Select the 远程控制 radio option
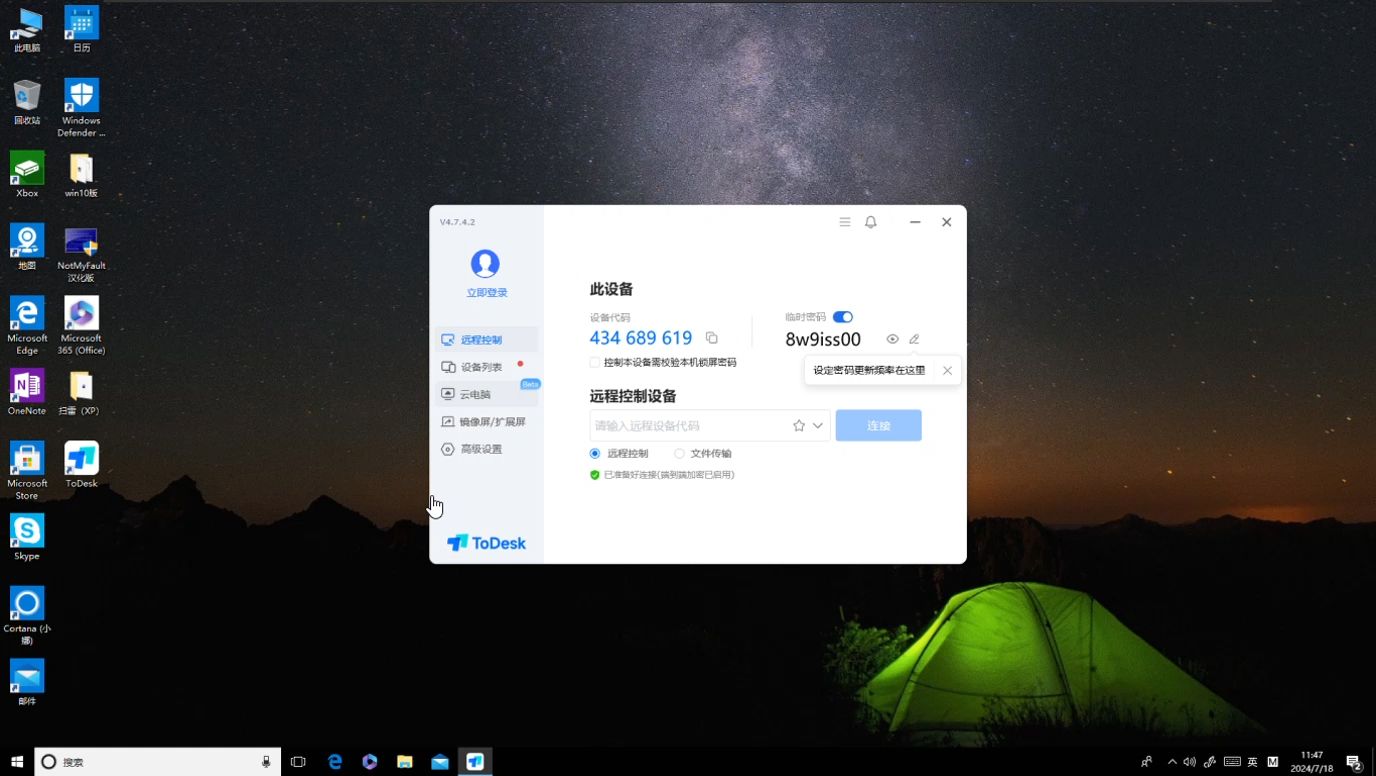Image resolution: width=1376 pixels, height=776 pixels. [x=595, y=453]
